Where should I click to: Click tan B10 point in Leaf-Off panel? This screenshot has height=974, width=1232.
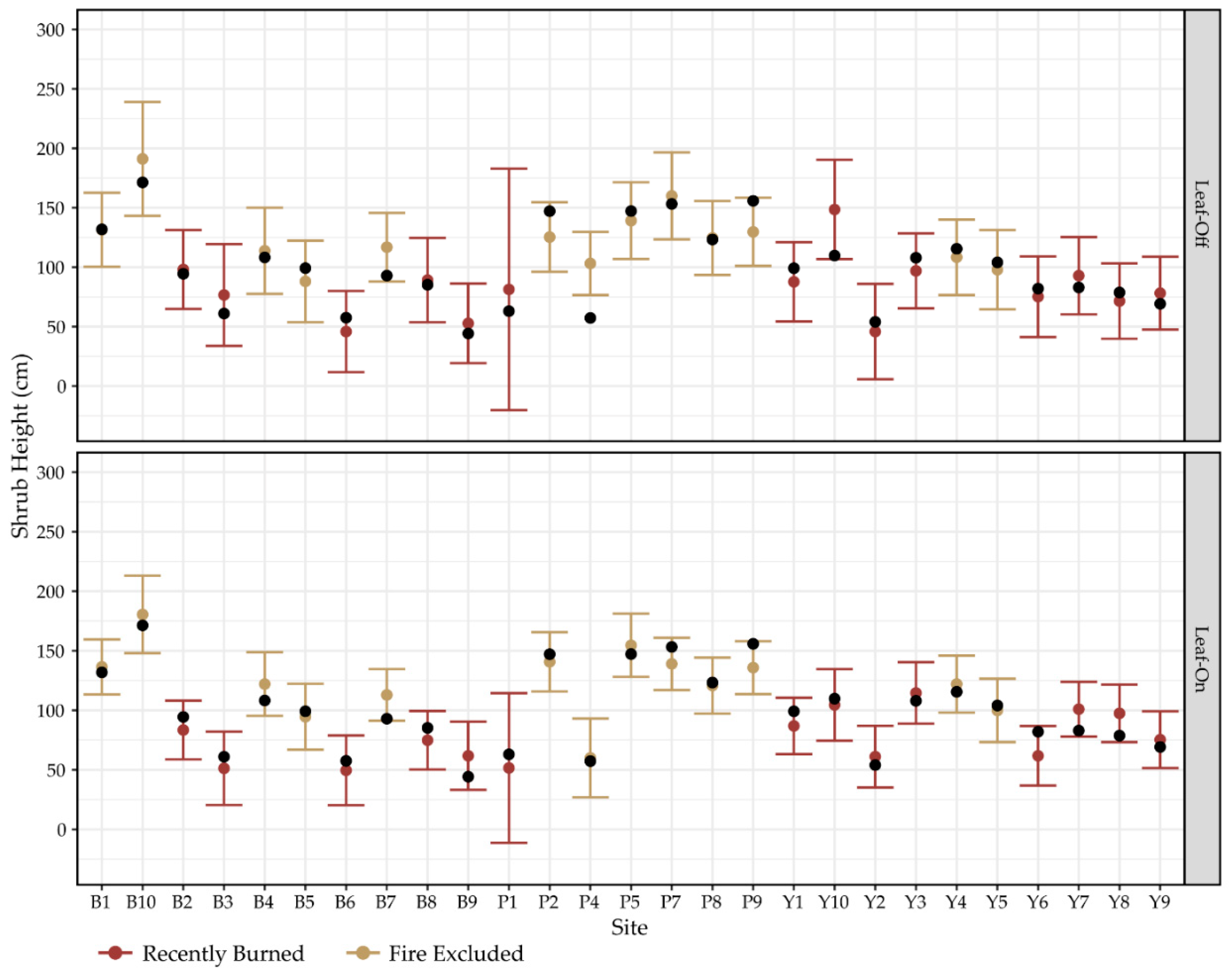(x=143, y=159)
